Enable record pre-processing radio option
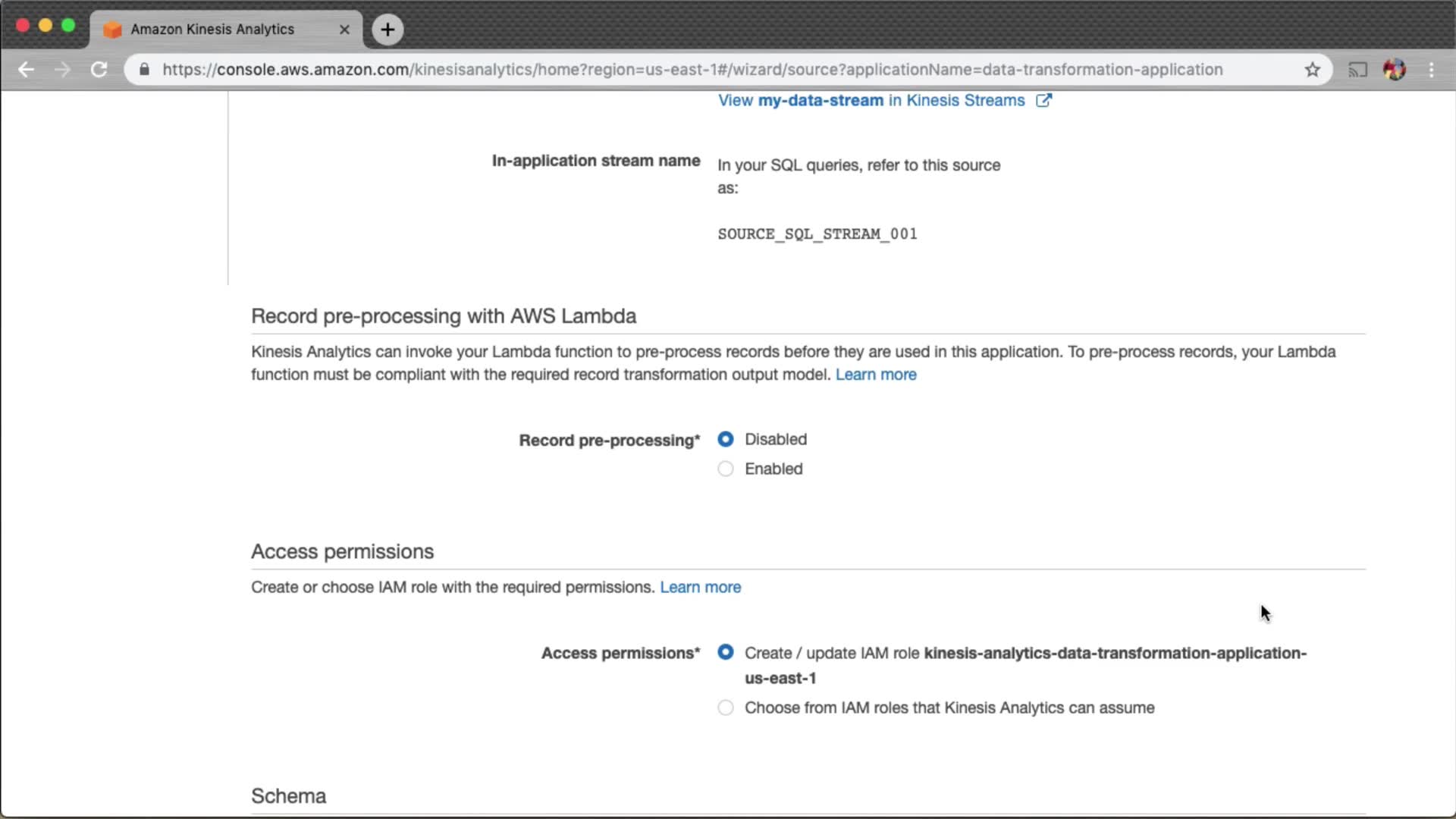 (726, 469)
